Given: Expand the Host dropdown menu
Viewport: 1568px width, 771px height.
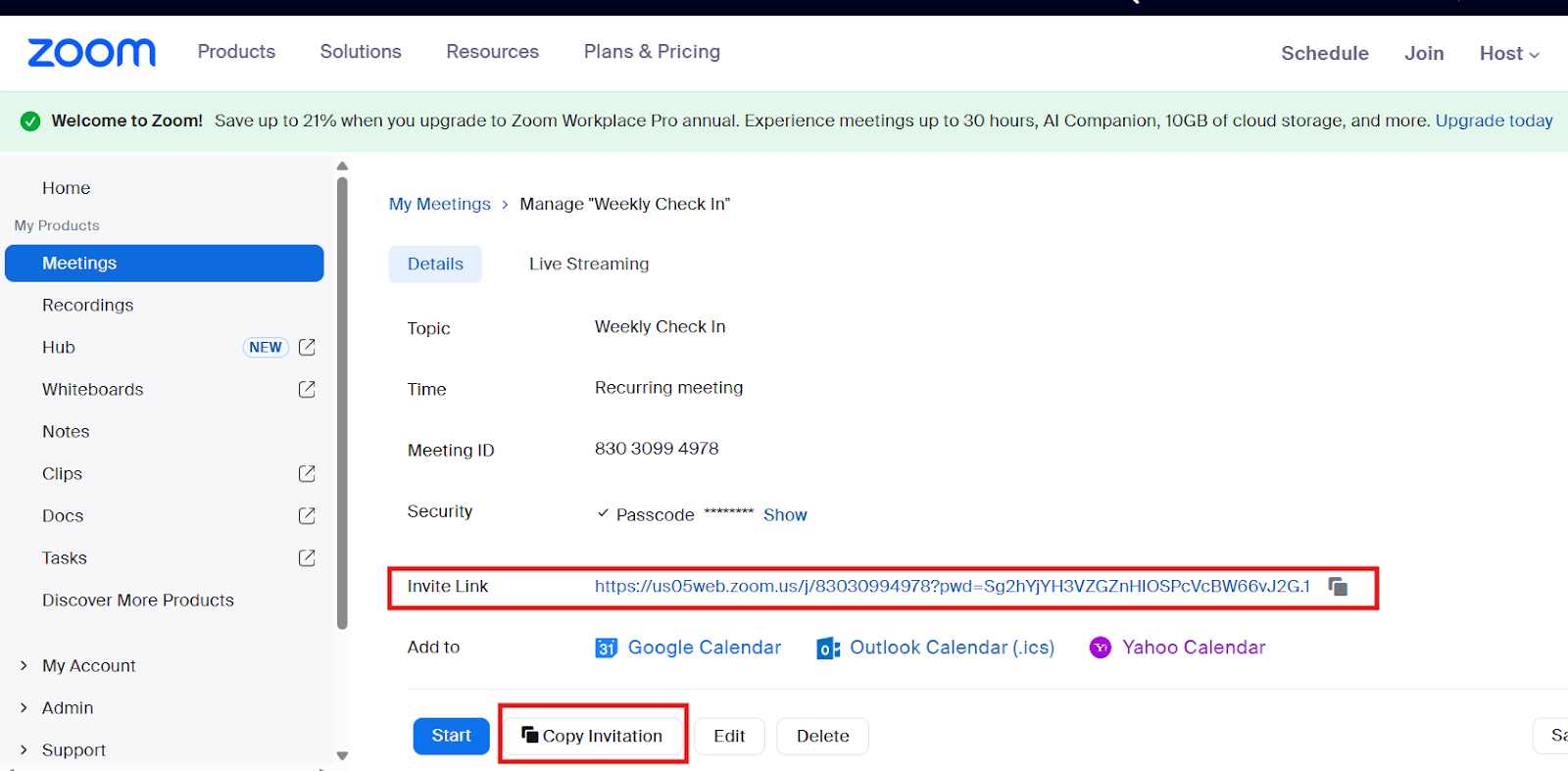Looking at the screenshot, I should (x=1509, y=54).
